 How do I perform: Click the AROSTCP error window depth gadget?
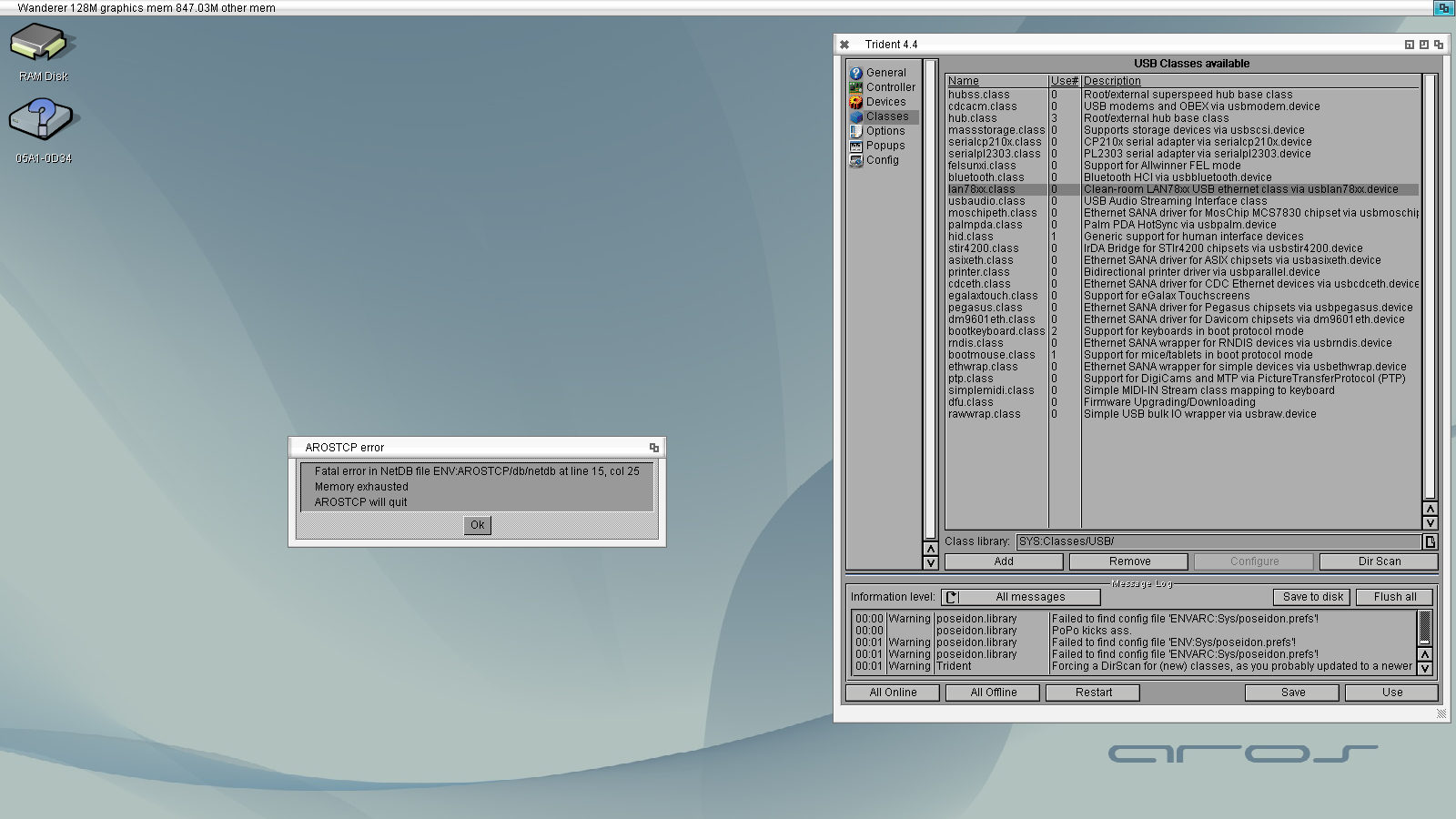[653, 448]
